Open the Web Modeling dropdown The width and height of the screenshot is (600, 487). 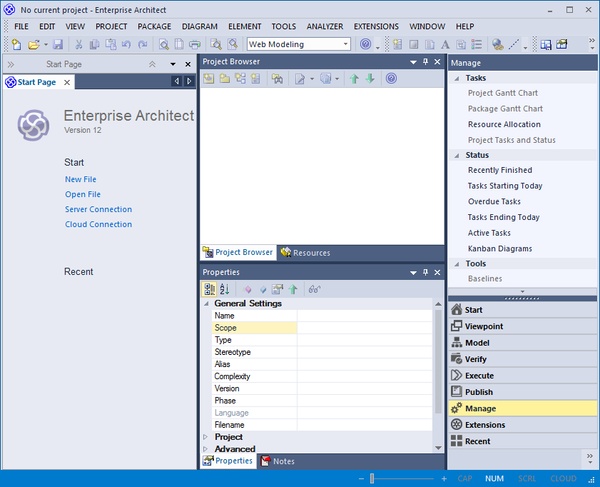click(x=346, y=44)
